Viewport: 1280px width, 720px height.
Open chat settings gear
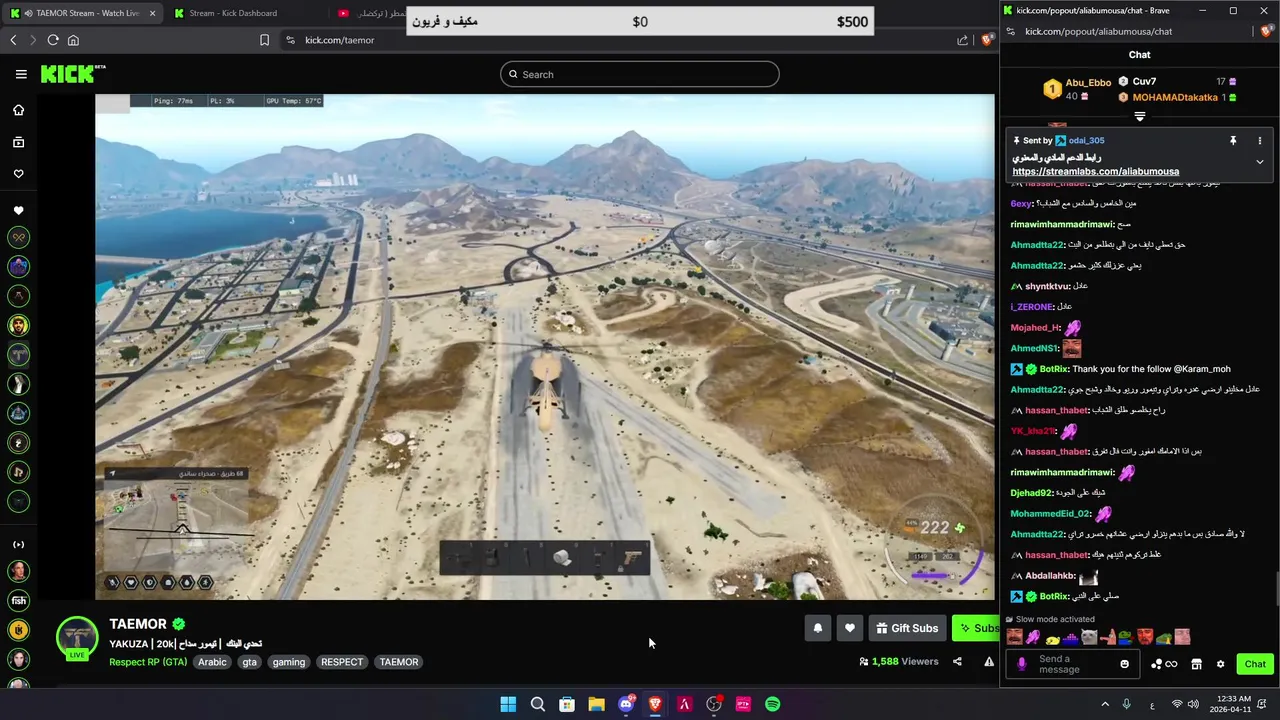[x=1220, y=664]
